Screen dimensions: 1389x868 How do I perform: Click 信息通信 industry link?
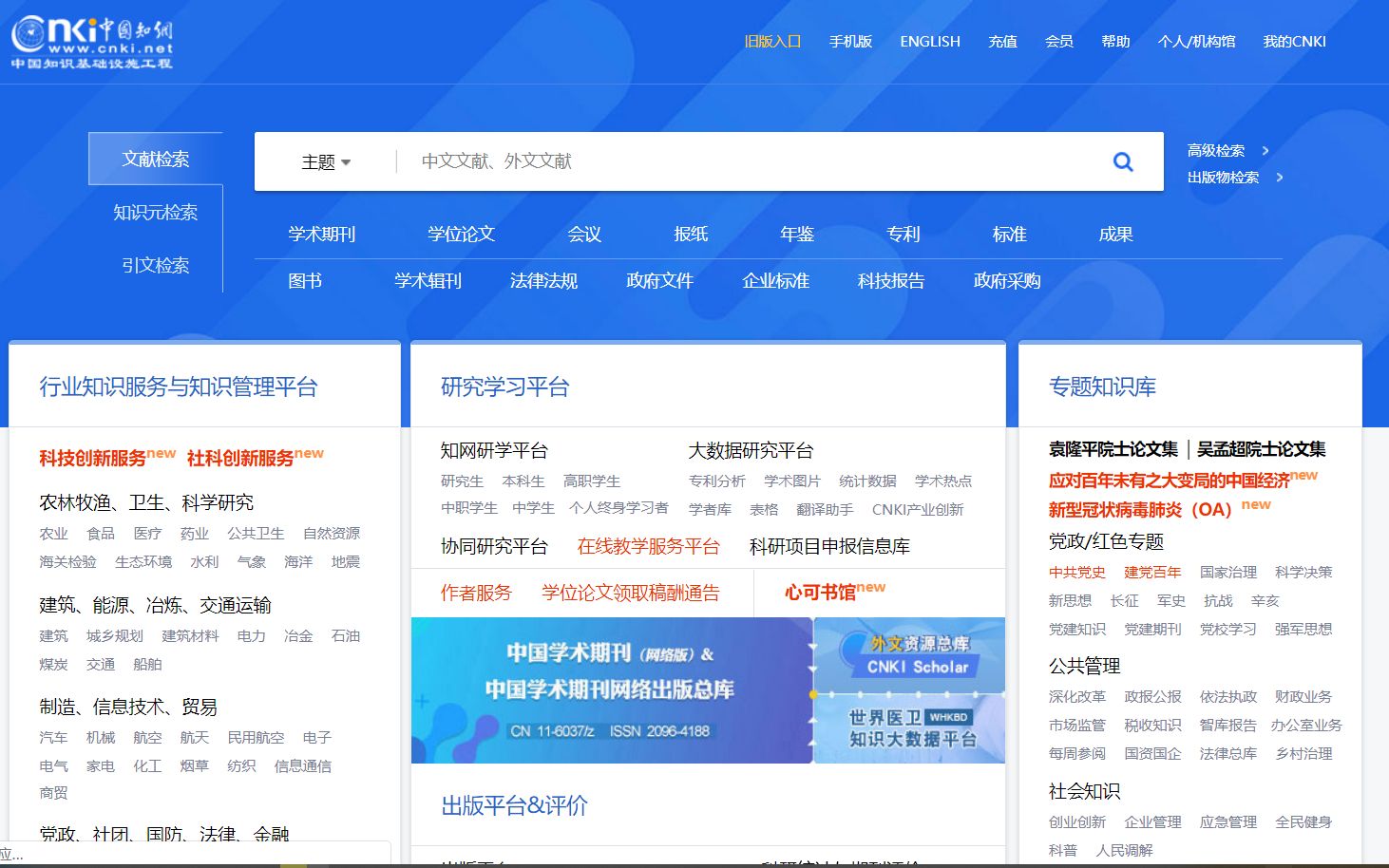point(303,765)
